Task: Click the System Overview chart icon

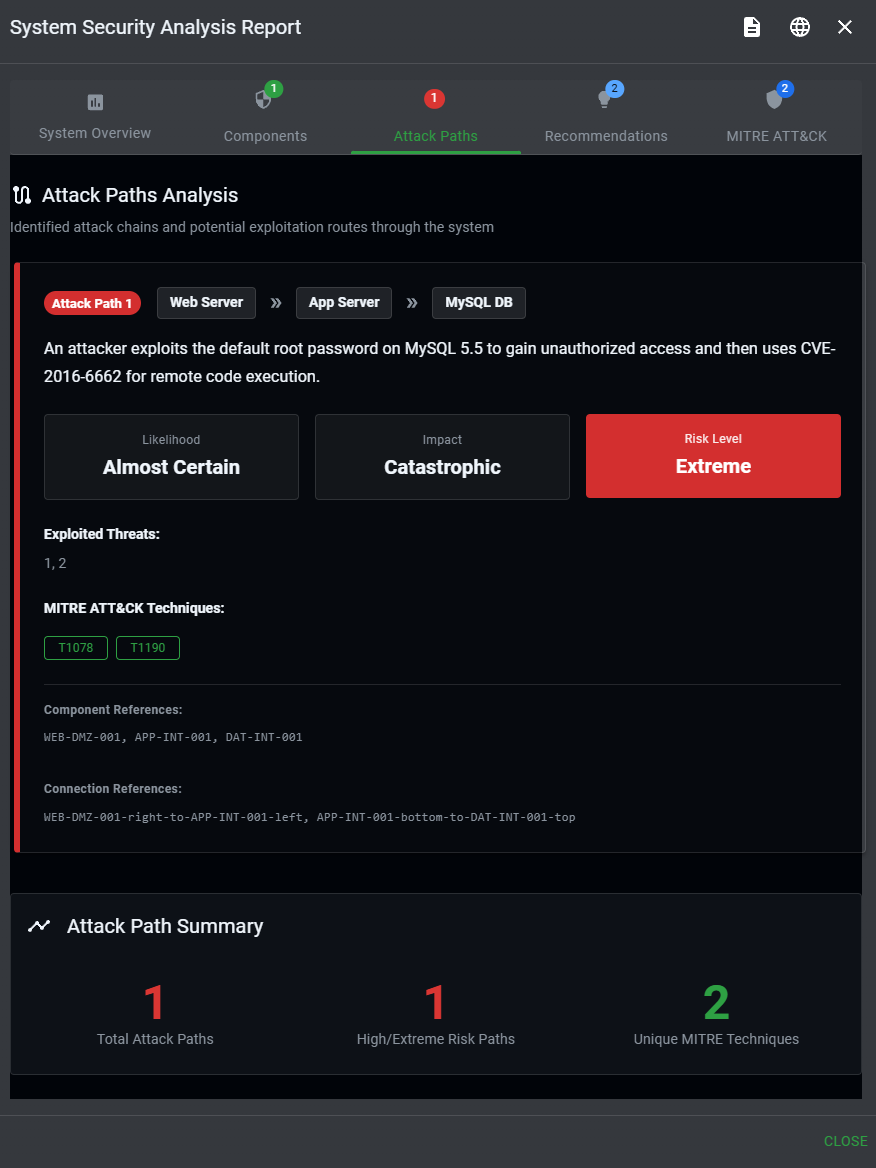Action: coord(95,102)
